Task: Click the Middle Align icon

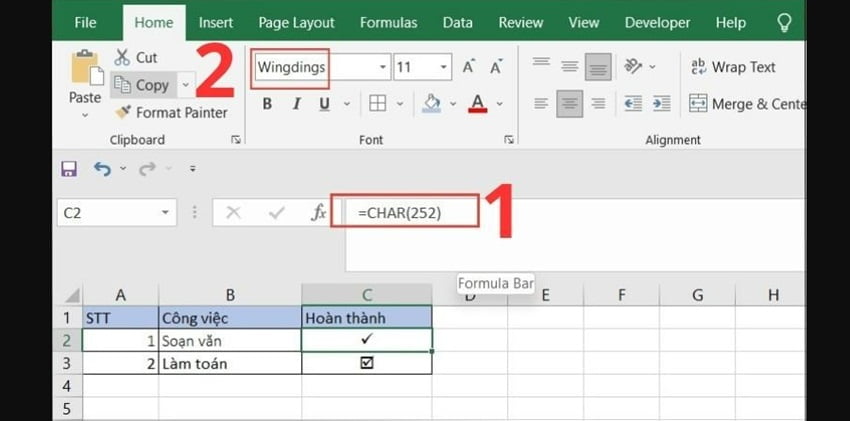Action: (x=569, y=66)
